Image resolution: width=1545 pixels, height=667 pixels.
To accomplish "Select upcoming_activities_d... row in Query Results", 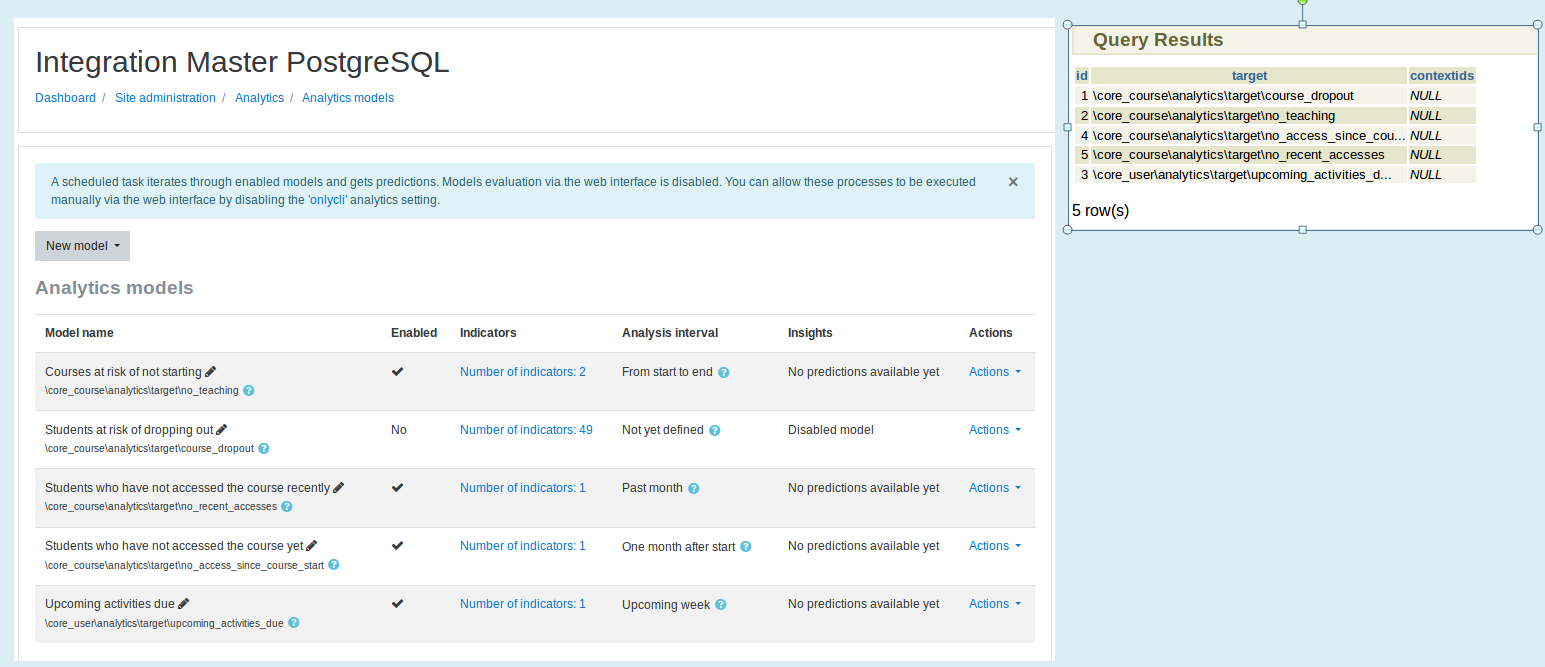I will click(1275, 175).
